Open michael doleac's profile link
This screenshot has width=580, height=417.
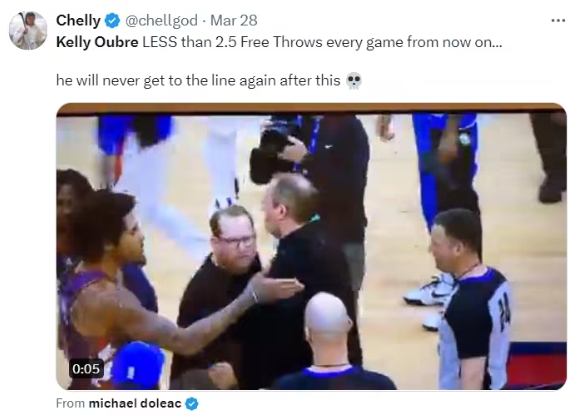tap(135, 403)
